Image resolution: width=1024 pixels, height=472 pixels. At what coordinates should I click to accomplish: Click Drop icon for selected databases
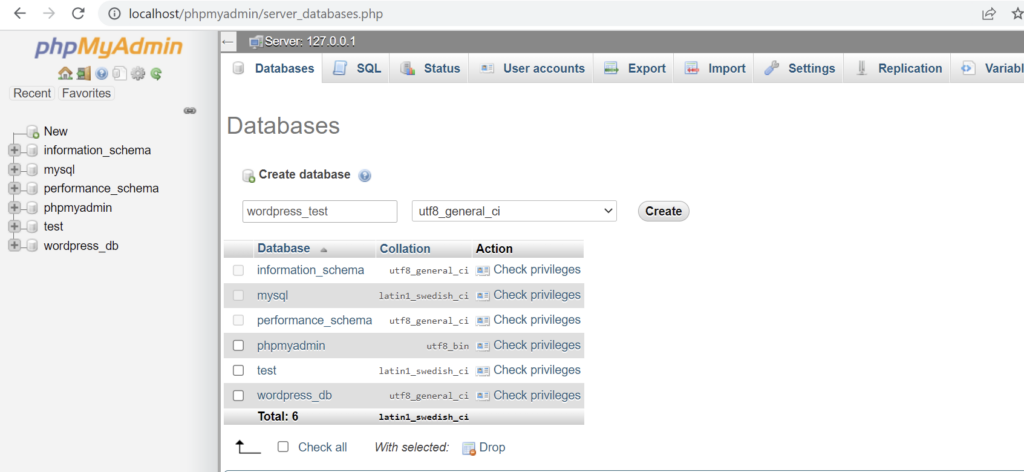468,448
